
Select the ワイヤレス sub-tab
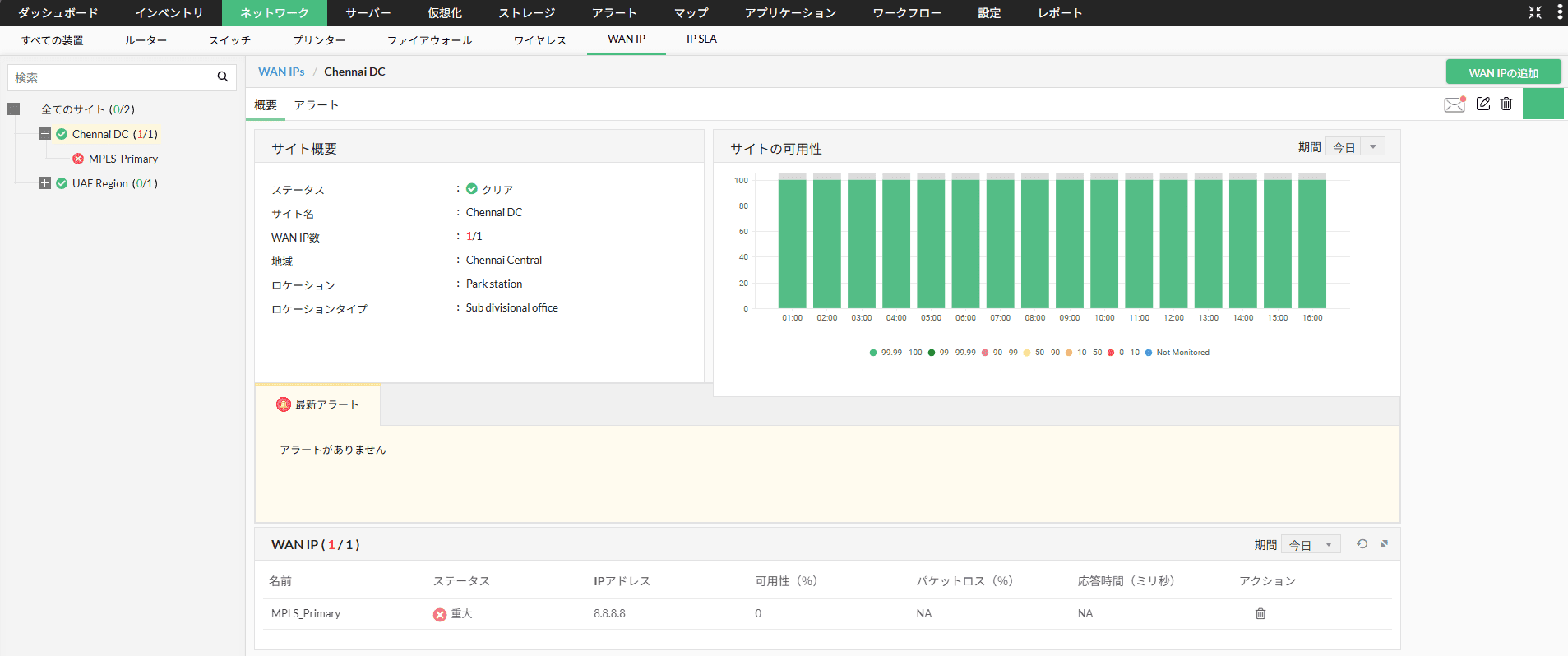click(539, 40)
